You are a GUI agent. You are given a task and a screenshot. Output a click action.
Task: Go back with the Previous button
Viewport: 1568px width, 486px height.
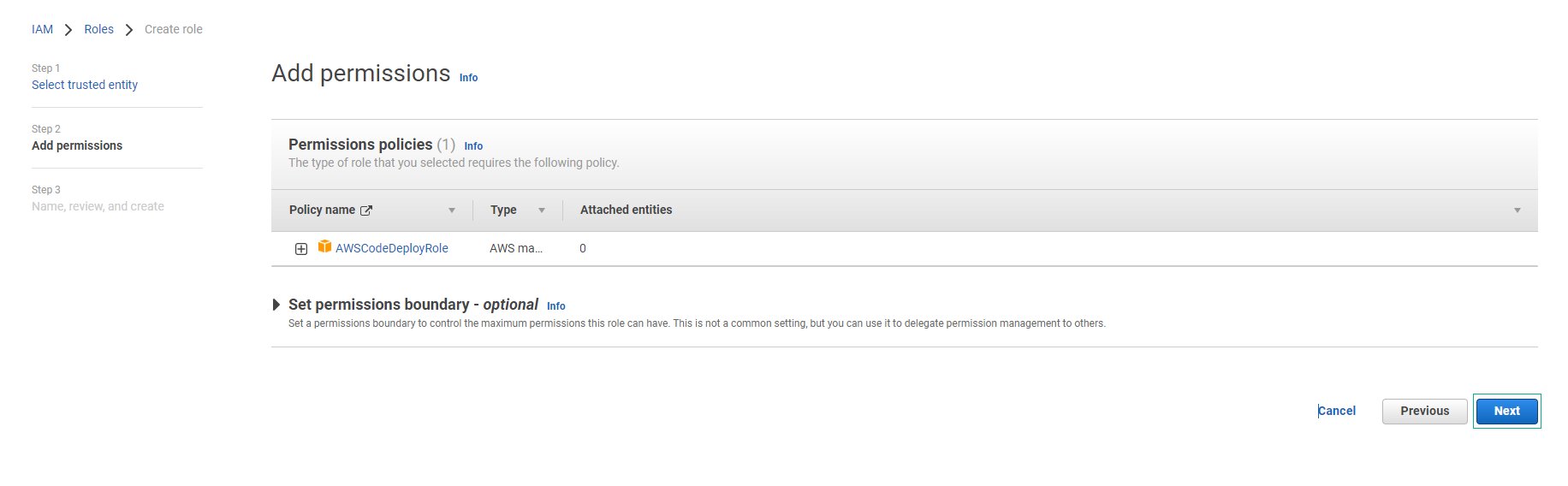[x=1424, y=412]
